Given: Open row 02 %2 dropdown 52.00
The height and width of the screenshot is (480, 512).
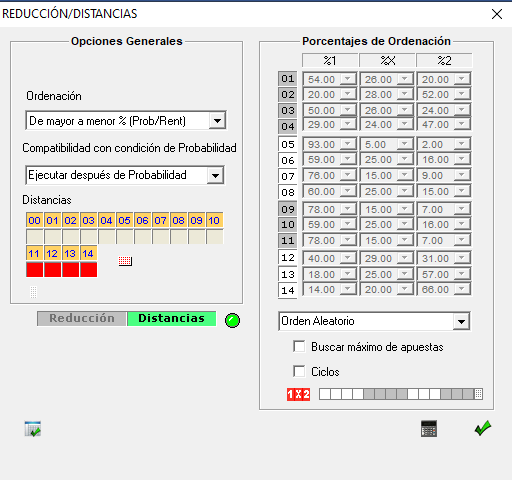Looking at the screenshot, I should [x=462, y=94].
